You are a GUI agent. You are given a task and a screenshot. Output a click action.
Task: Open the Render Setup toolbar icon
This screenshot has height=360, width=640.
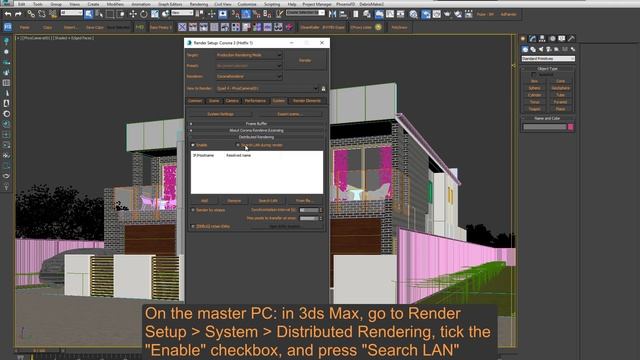pos(426,14)
